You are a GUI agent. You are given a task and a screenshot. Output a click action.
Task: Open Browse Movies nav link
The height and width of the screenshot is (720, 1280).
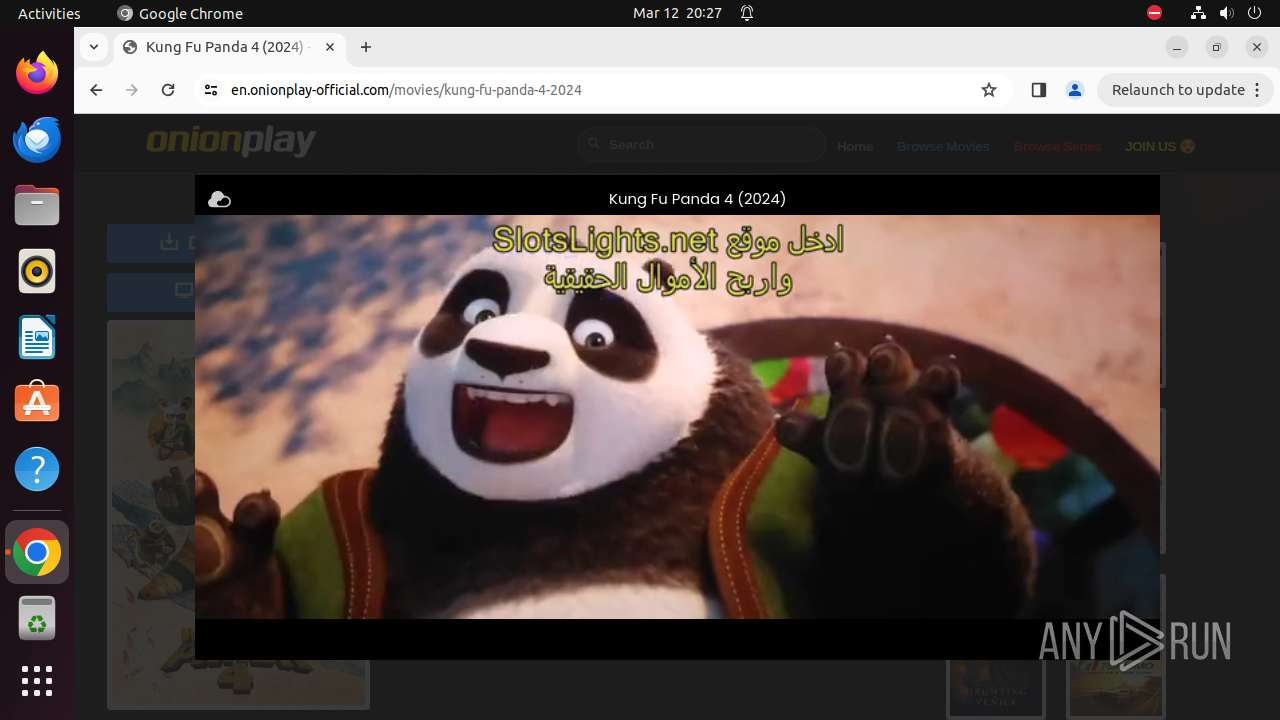click(943, 146)
